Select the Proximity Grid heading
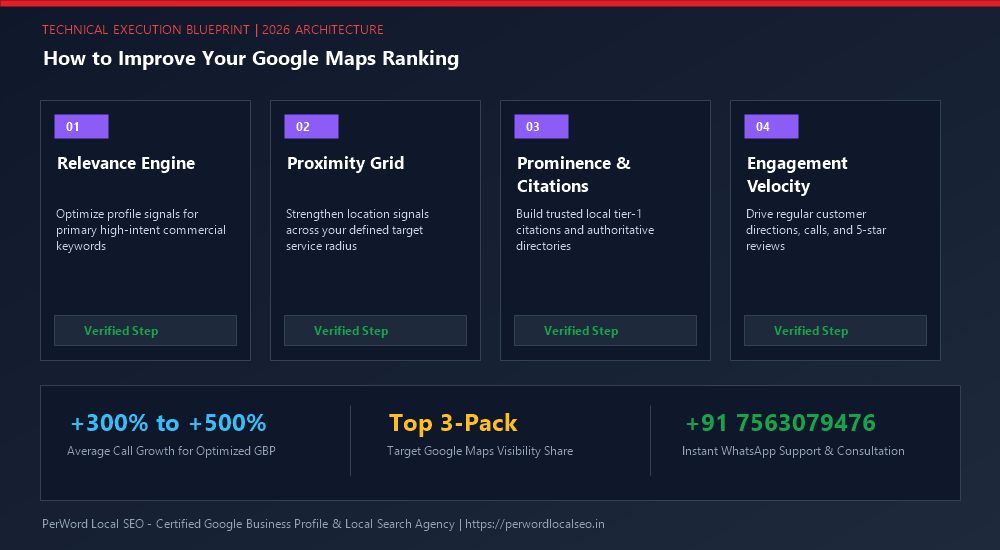The height and width of the screenshot is (550, 1000). click(x=346, y=163)
